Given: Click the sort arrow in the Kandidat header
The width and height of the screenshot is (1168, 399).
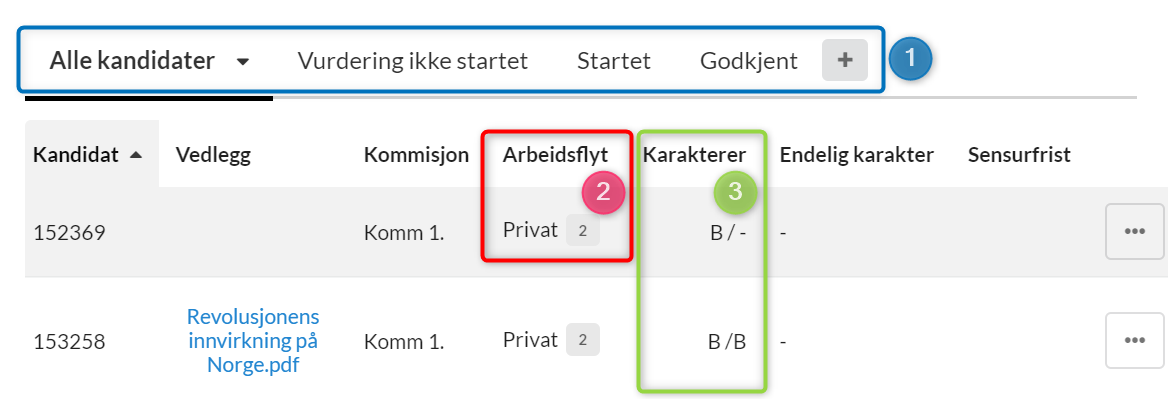Looking at the screenshot, I should click(136, 155).
